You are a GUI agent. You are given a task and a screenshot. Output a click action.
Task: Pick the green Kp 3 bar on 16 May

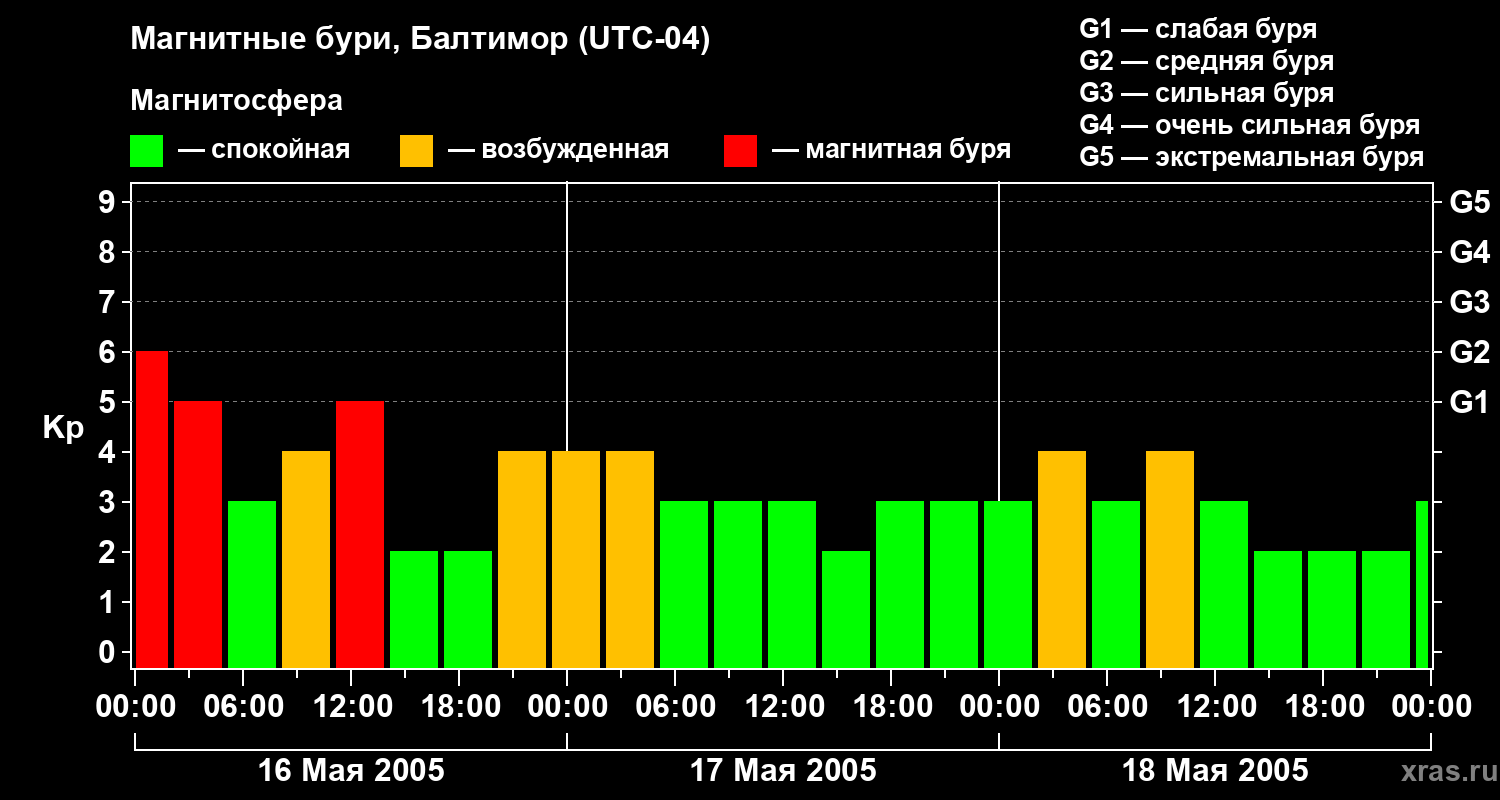click(252, 584)
